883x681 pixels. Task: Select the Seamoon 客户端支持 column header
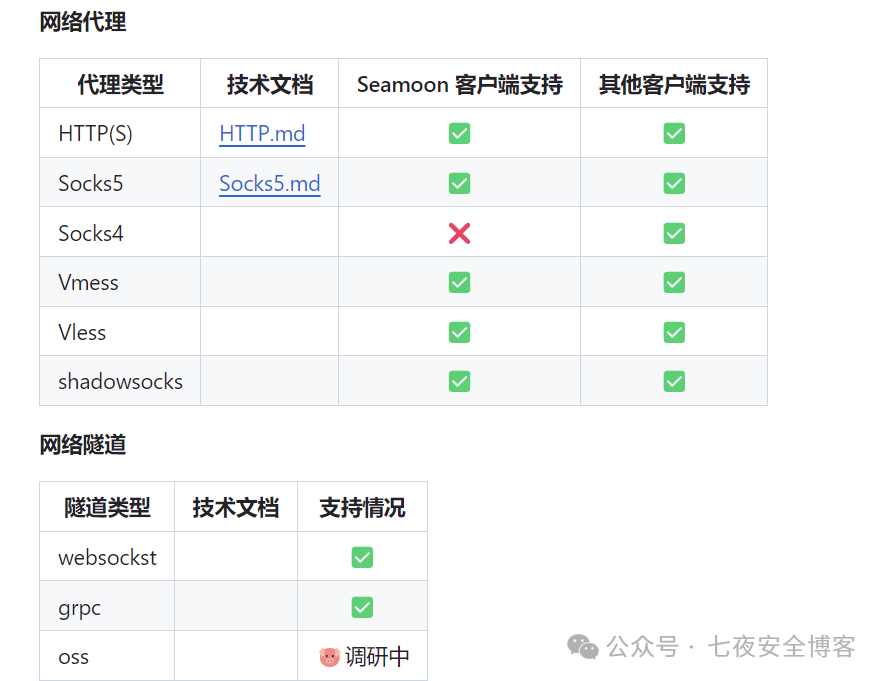coord(460,85)
